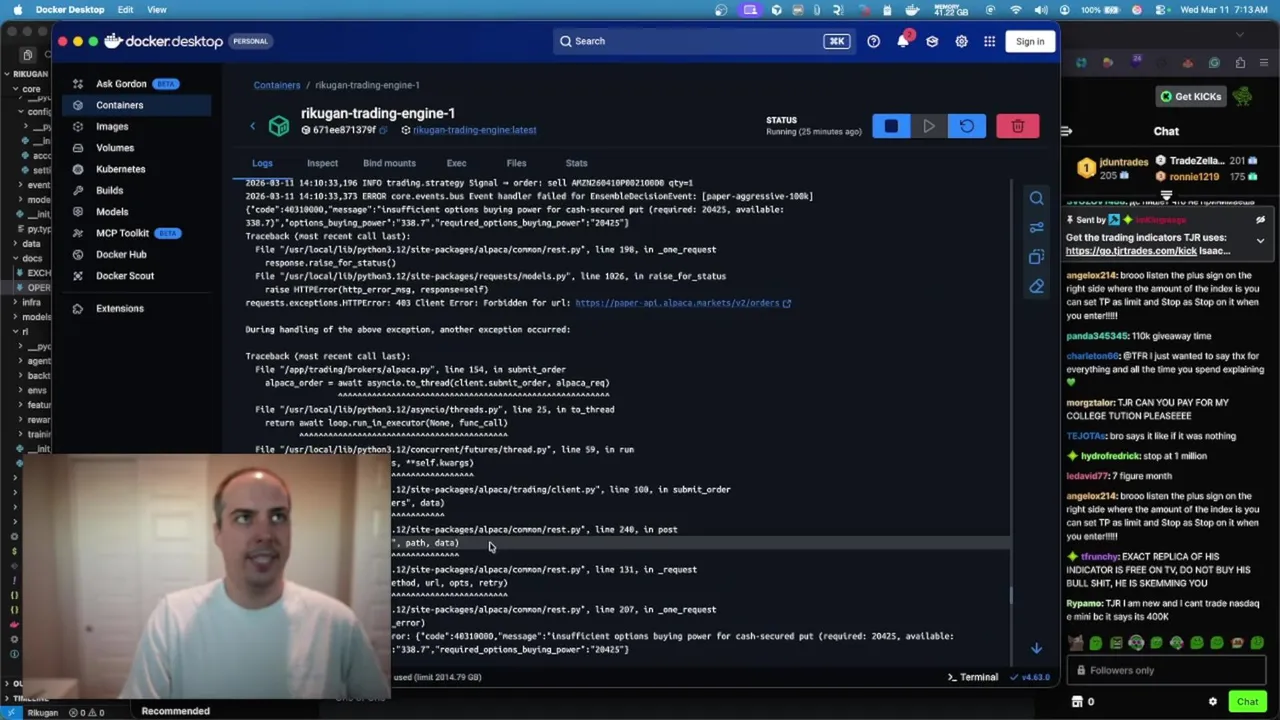Open the log display options sliders icon
Image resolution: width=1280 pixels, height=720 pixels.
pos(1036,228)
